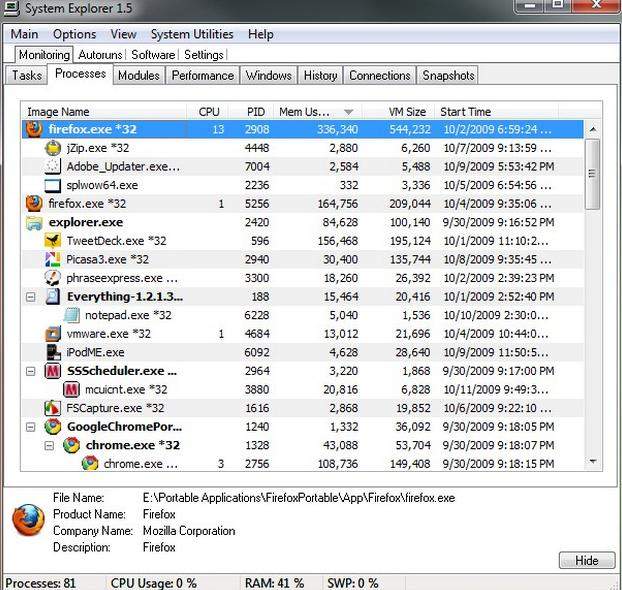
Task: Open the Help menu
Action: coord(261,34)
